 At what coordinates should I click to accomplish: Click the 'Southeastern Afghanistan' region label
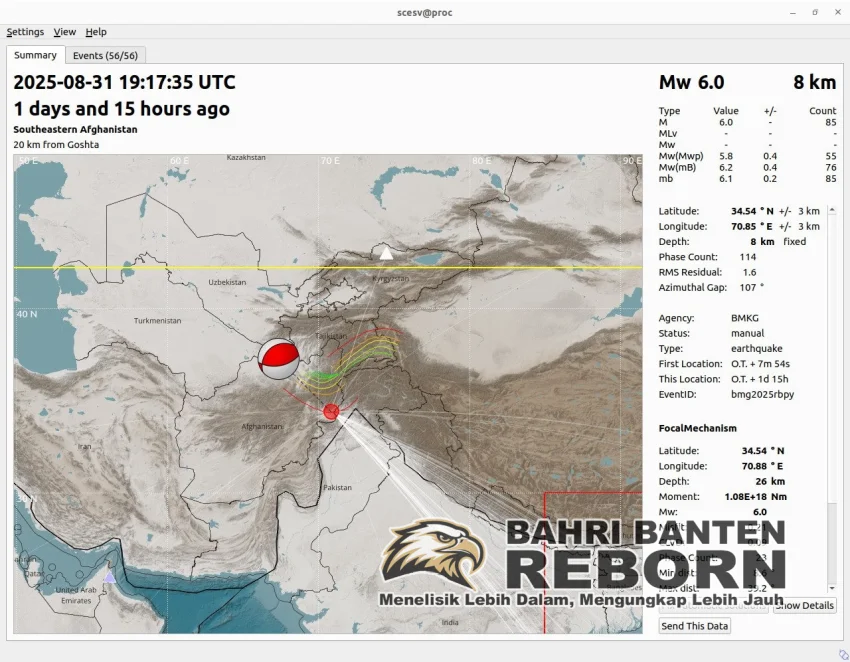(75, 130)
